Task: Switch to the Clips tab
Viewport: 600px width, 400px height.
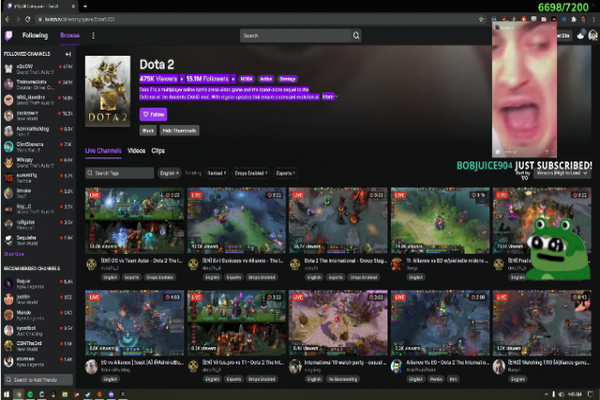Action: (x=158, y=151)
